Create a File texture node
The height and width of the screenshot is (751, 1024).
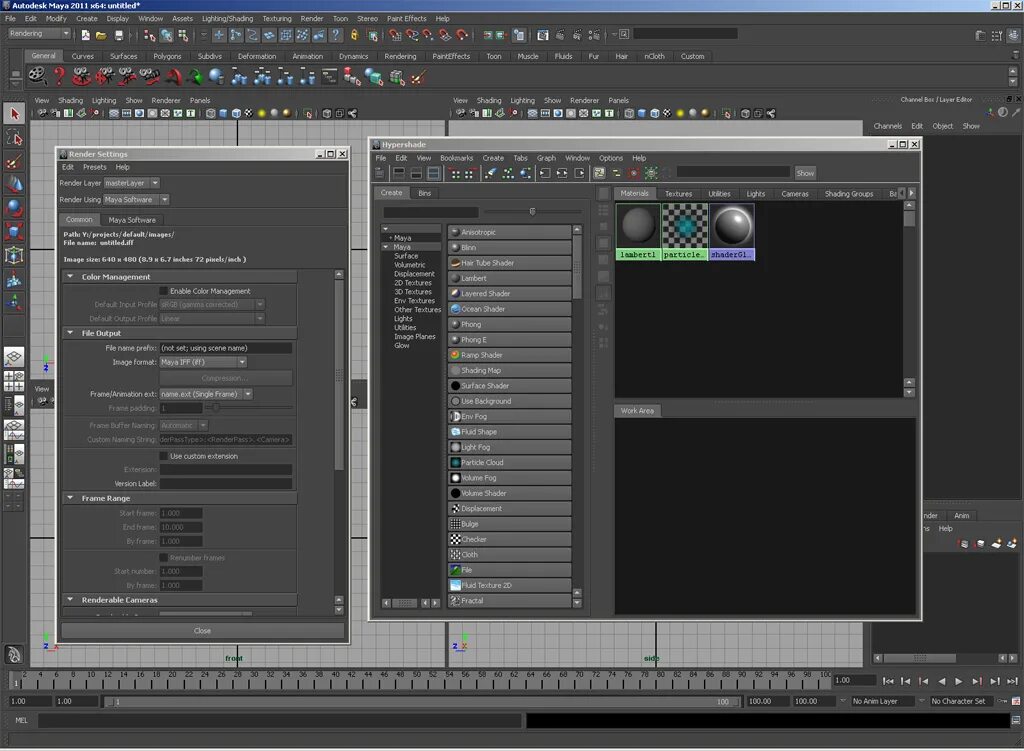pos(509,570)
